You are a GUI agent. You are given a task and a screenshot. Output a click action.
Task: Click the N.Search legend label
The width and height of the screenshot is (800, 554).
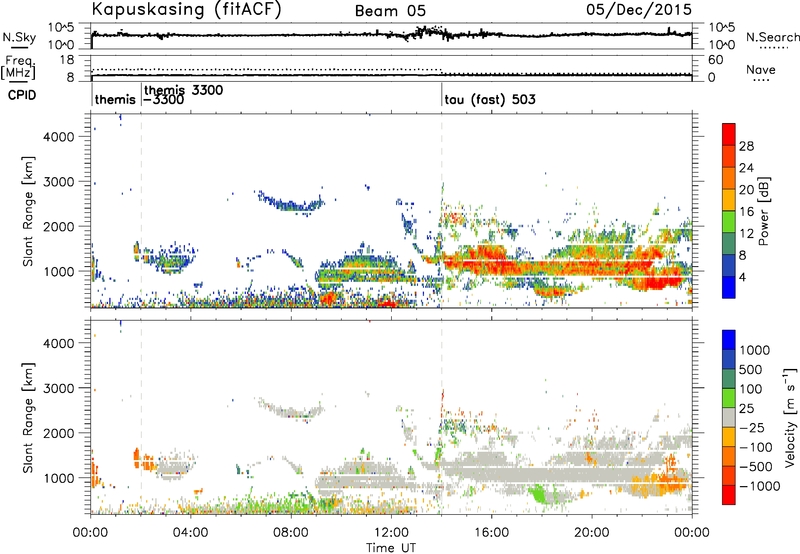click(x=773, y=37)
